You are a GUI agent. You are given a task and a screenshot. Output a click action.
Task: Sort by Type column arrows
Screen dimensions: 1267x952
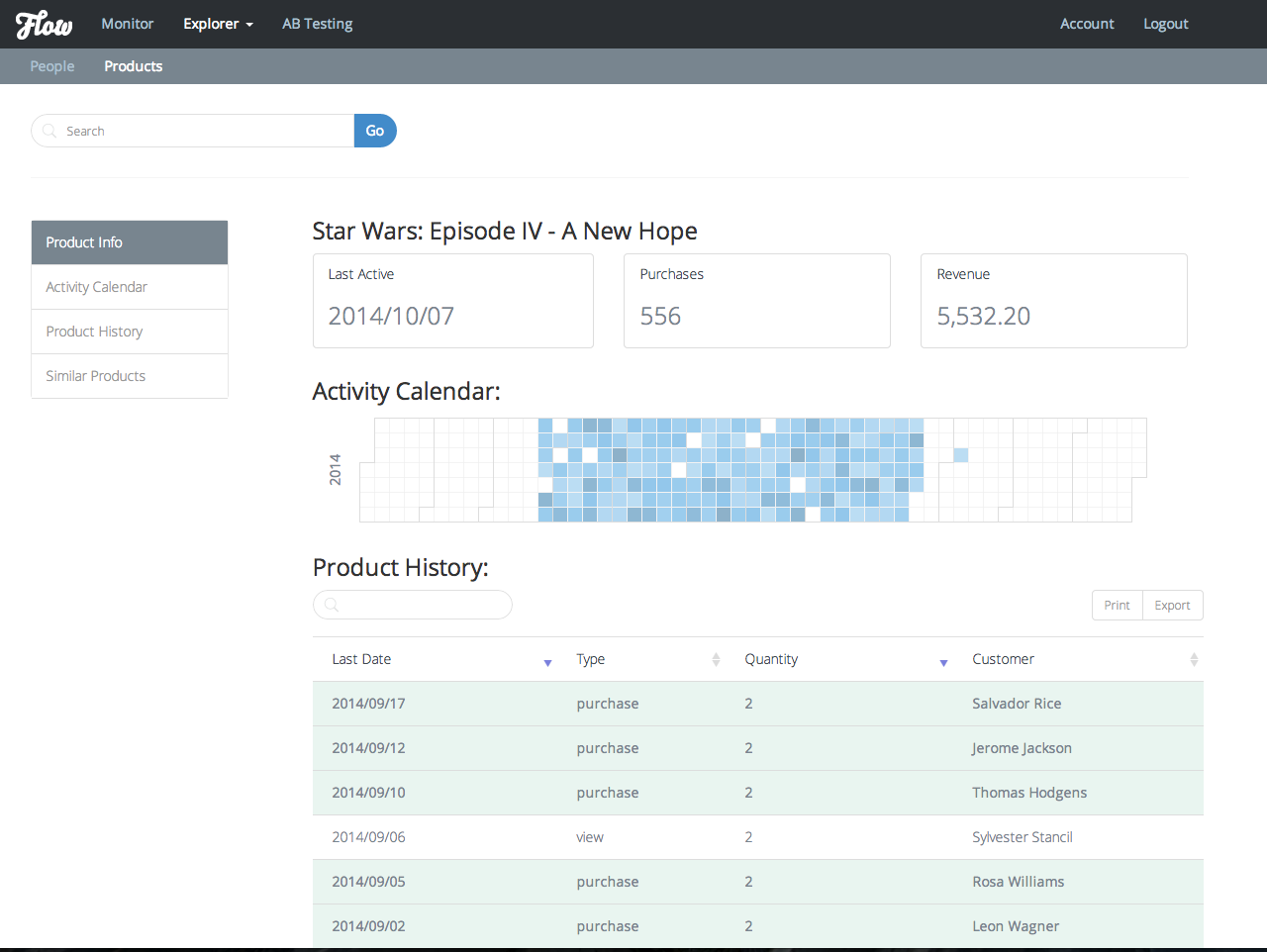tap(716, 659)
